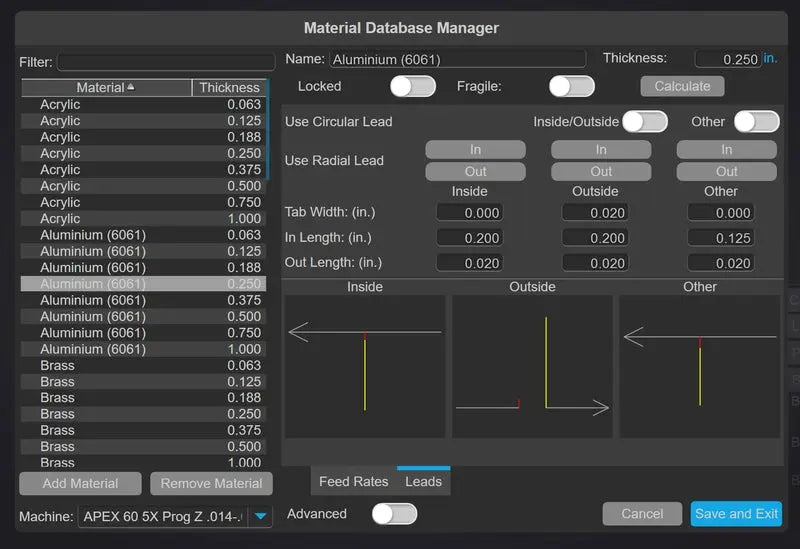Click Add Material button
This screenshot has height=549, width=800.
tap(80, 483)
